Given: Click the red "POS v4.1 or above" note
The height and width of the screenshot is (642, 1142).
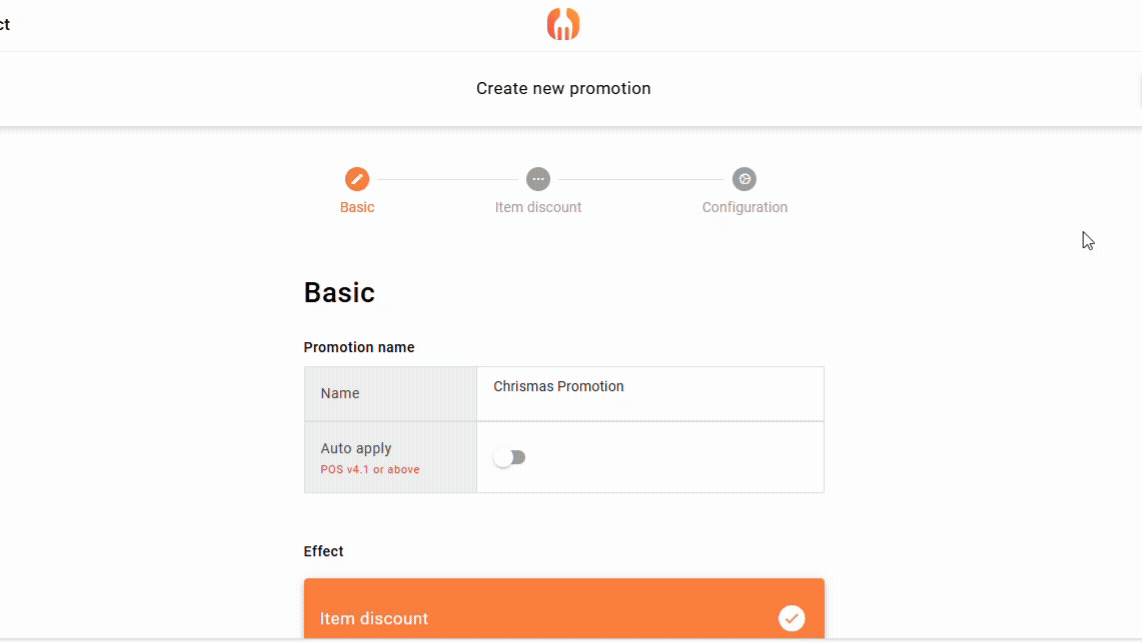Looking at the screenshot, I should pos(370,469).
